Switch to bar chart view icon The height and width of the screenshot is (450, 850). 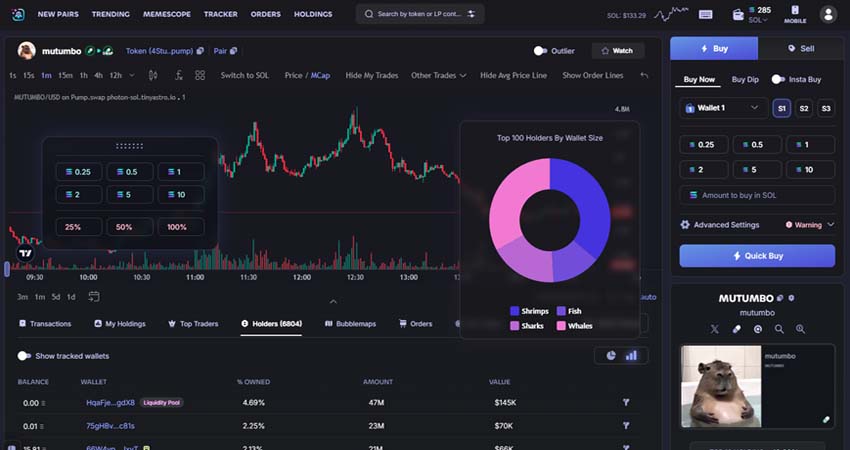point(631,355)
